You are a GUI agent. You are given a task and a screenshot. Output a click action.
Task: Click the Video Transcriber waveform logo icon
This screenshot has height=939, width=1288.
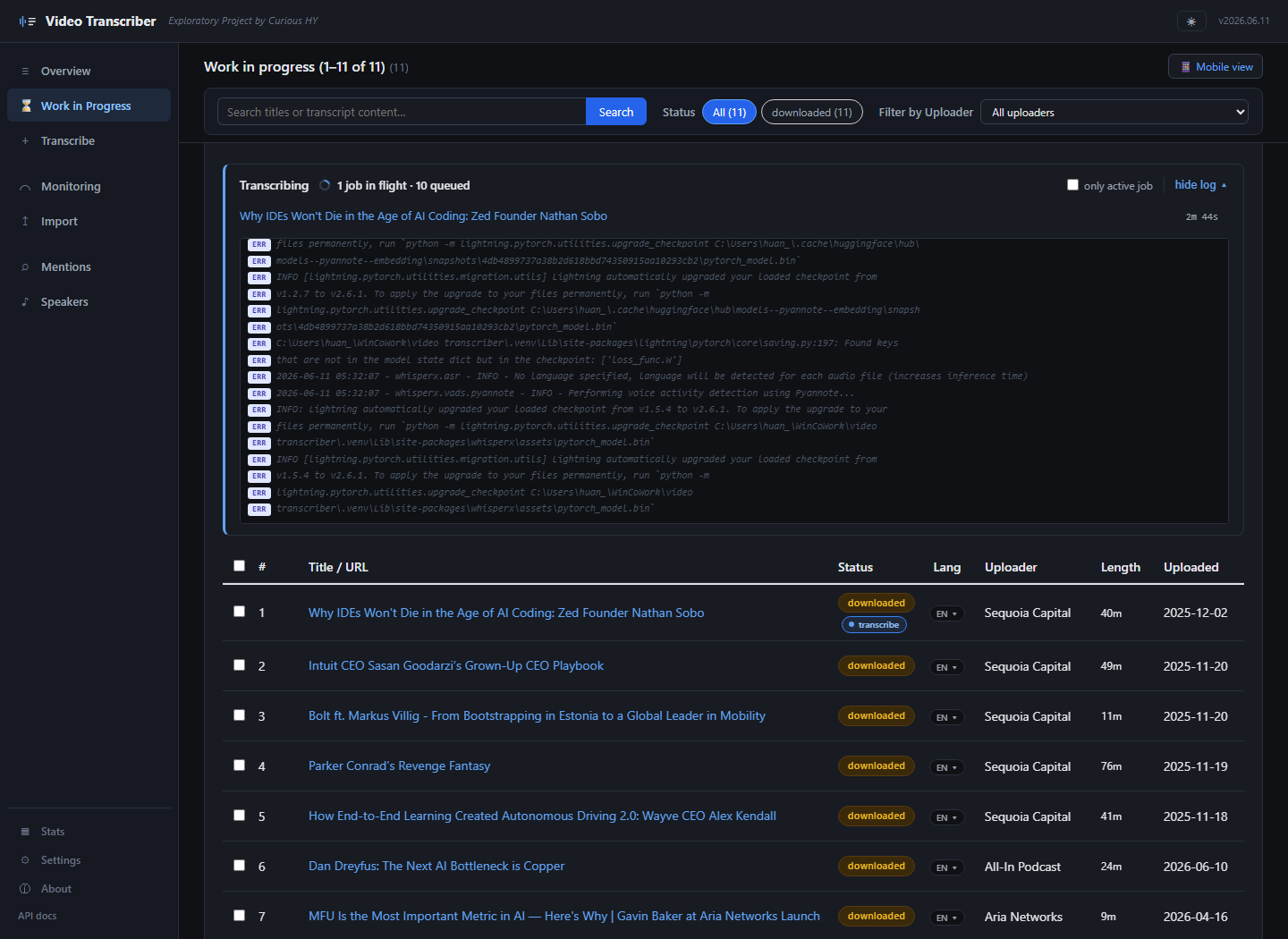click(27, 21)
